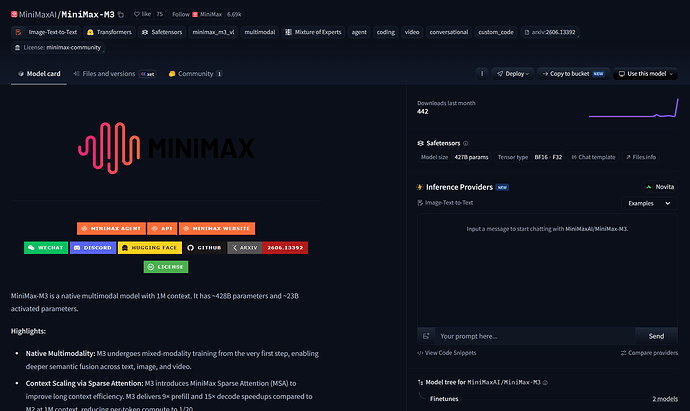Select the agent tag

click(359, 32)
